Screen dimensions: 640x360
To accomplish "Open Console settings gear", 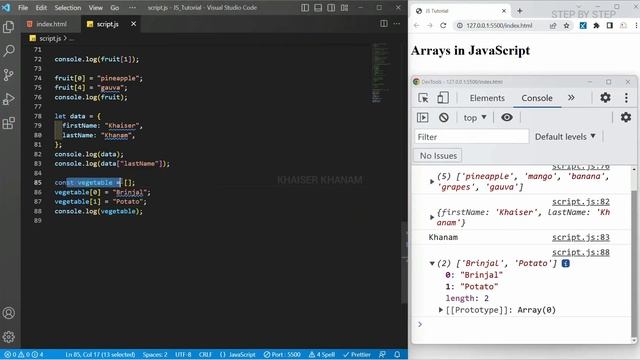I will [626, 118].
